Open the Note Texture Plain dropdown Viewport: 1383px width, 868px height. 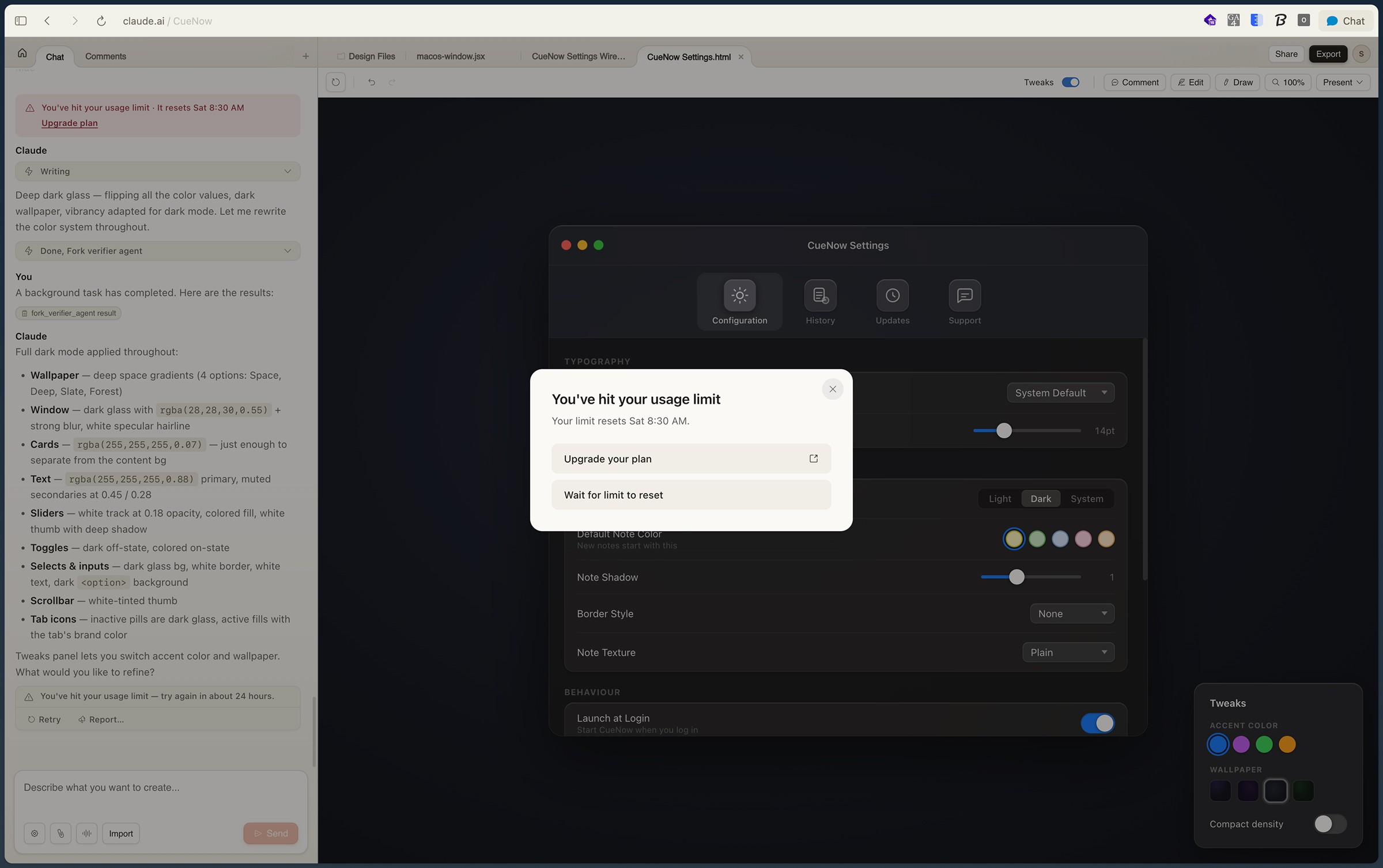(1068, 653)
